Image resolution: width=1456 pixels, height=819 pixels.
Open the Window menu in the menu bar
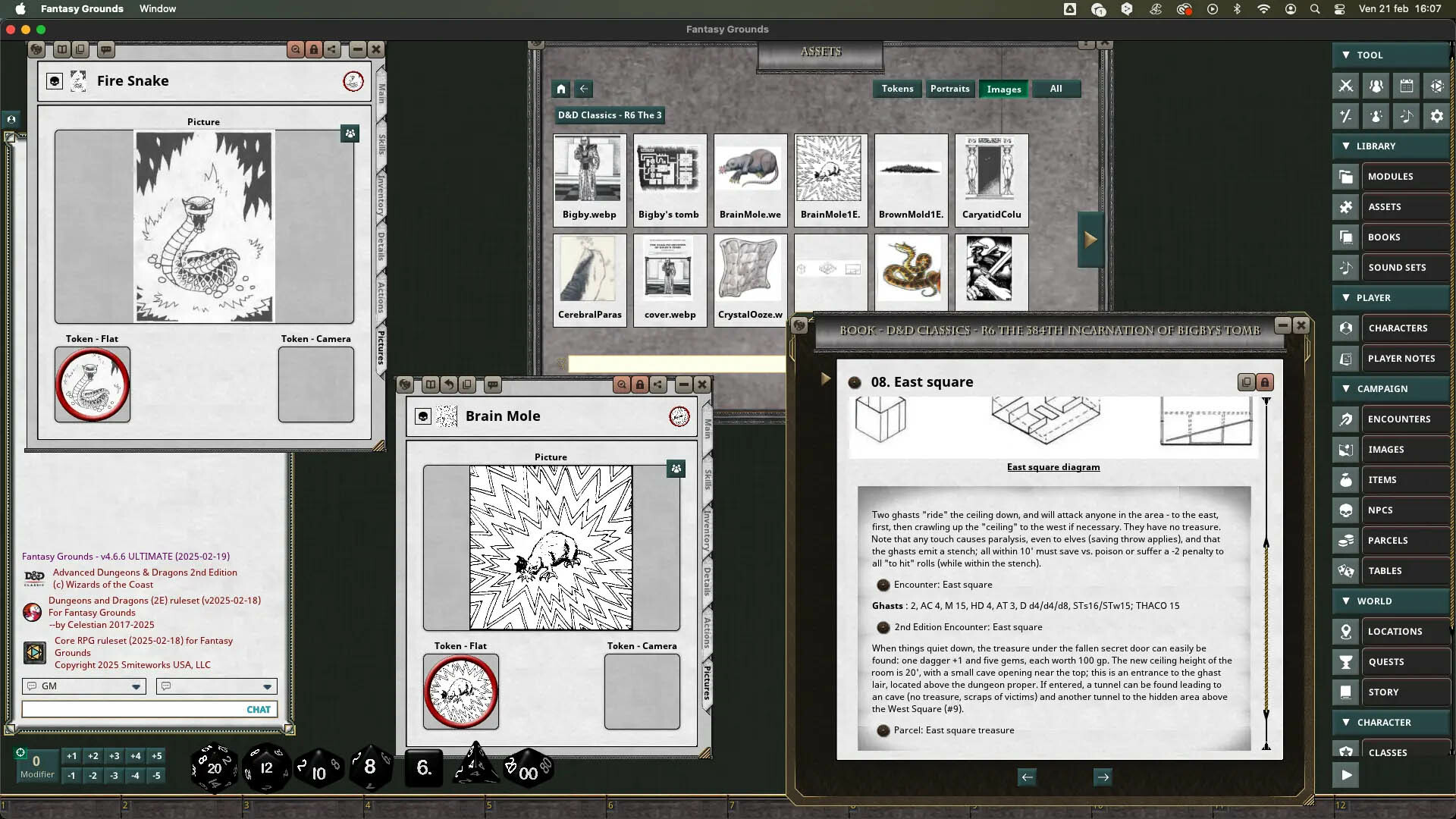point(157,8)
